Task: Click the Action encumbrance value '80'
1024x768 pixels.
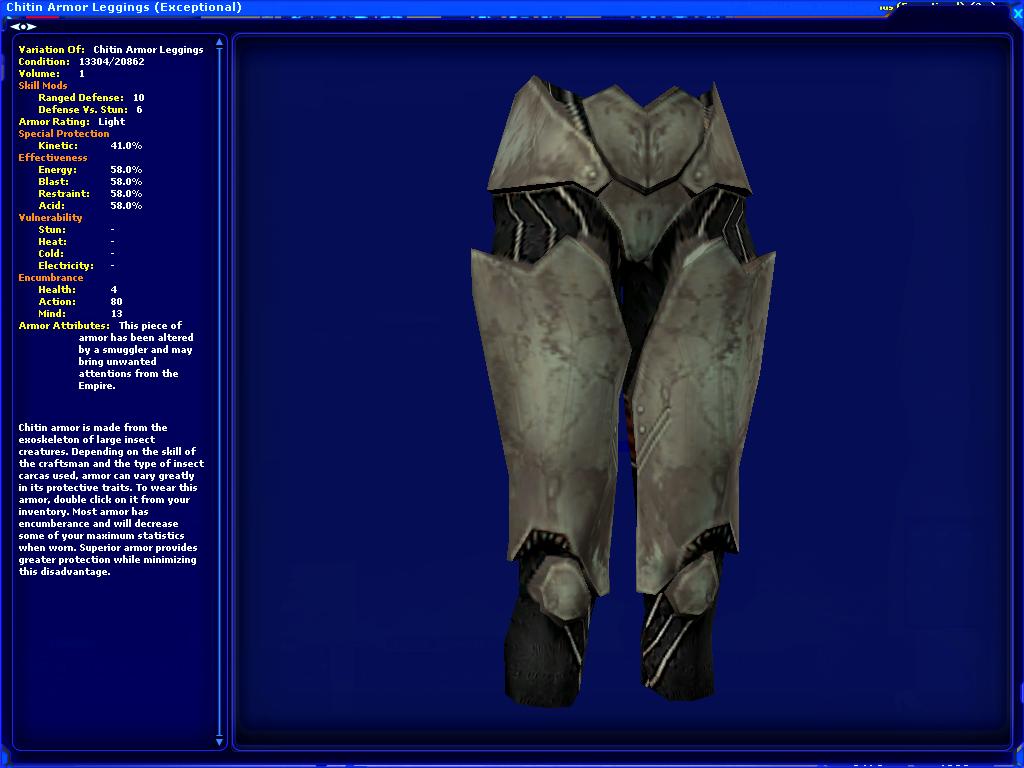Action: [116, 302]
